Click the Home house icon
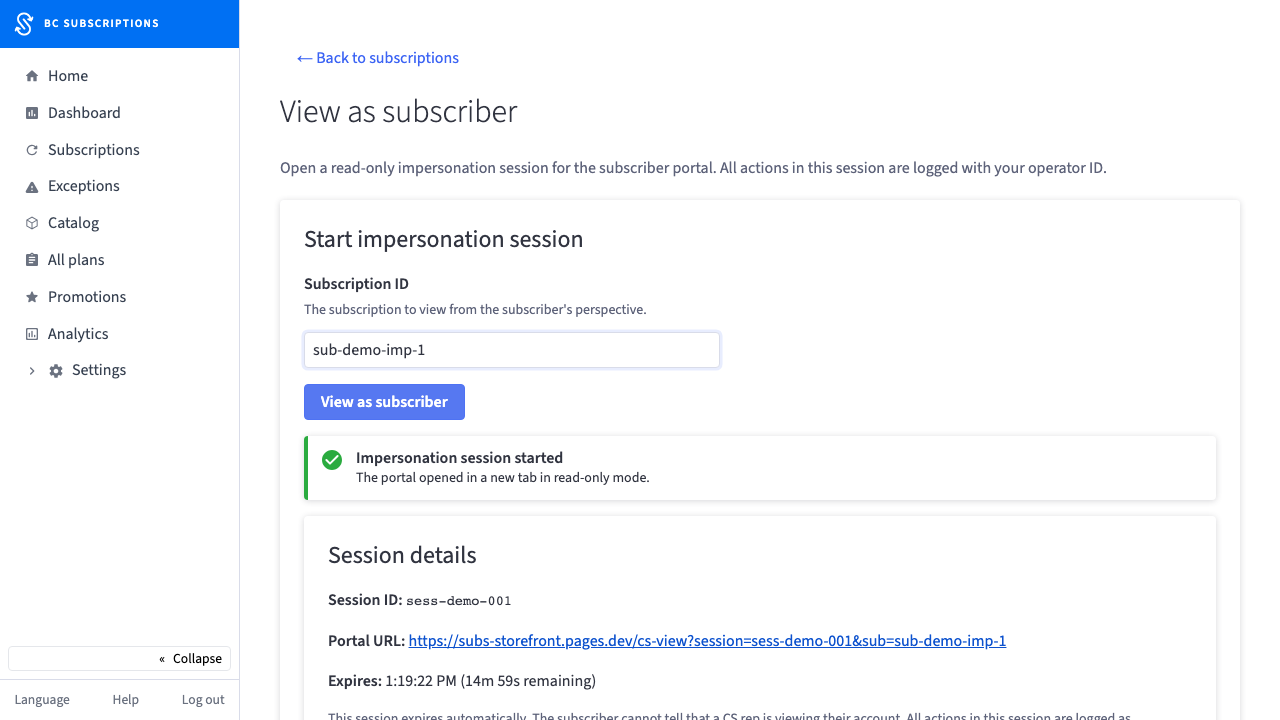Image resolution: width=1280 pixels, height=720 pixels. 32,76
